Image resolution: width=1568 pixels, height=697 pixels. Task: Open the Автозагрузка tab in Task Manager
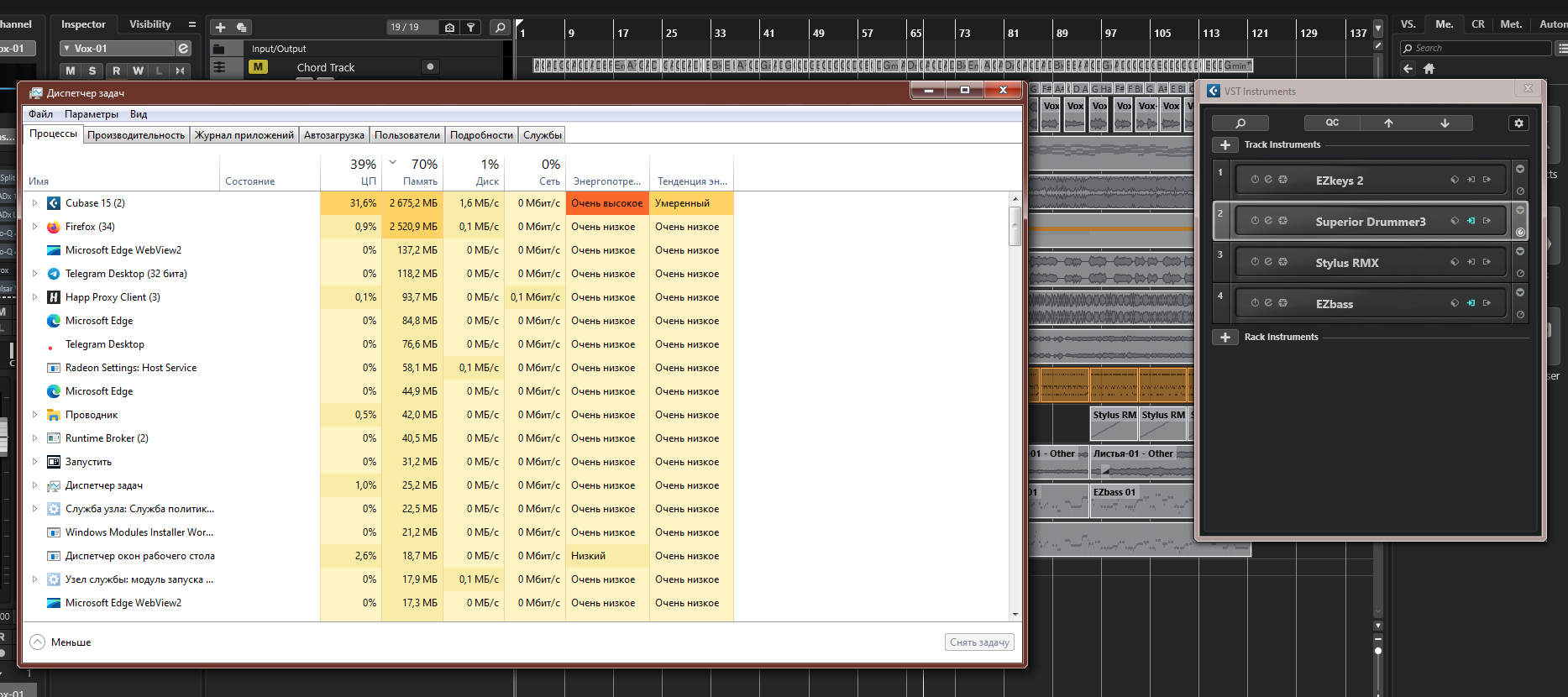pos(334,135)
